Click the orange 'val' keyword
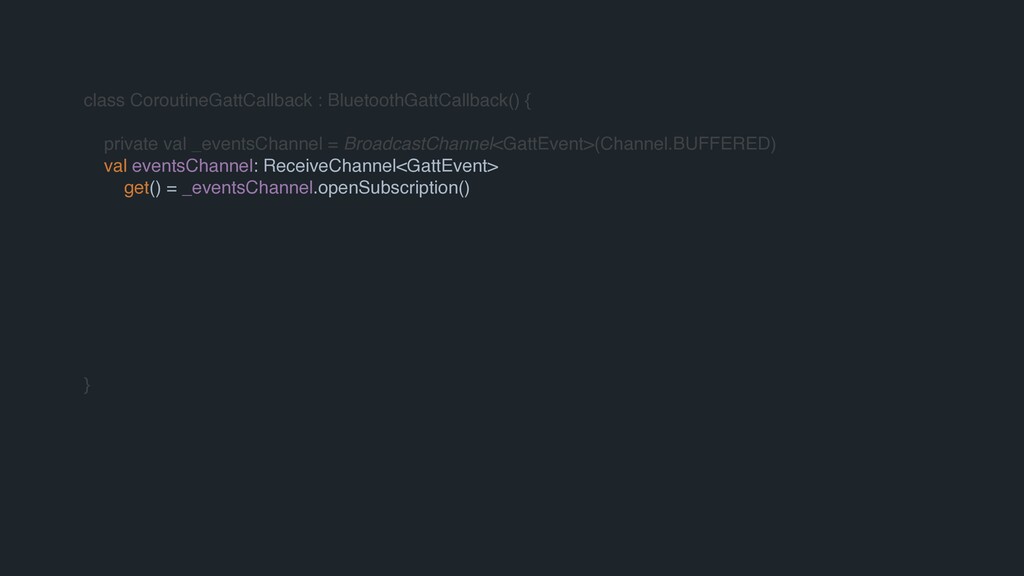 (115, 166)
